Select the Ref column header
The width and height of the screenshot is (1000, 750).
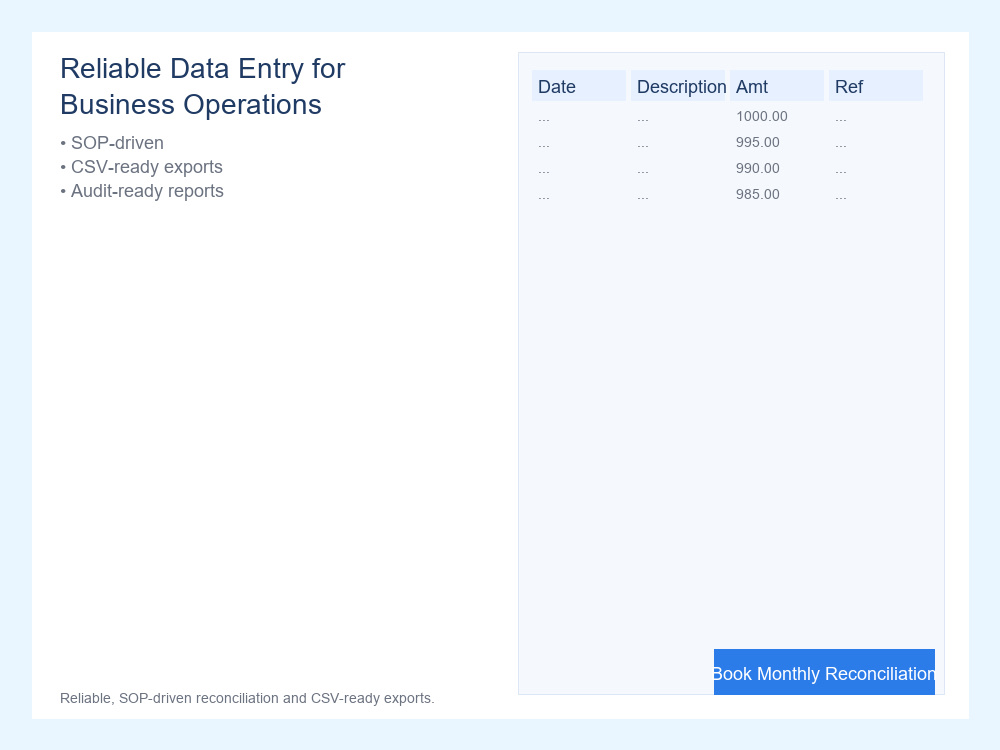[x=876, y=86]
